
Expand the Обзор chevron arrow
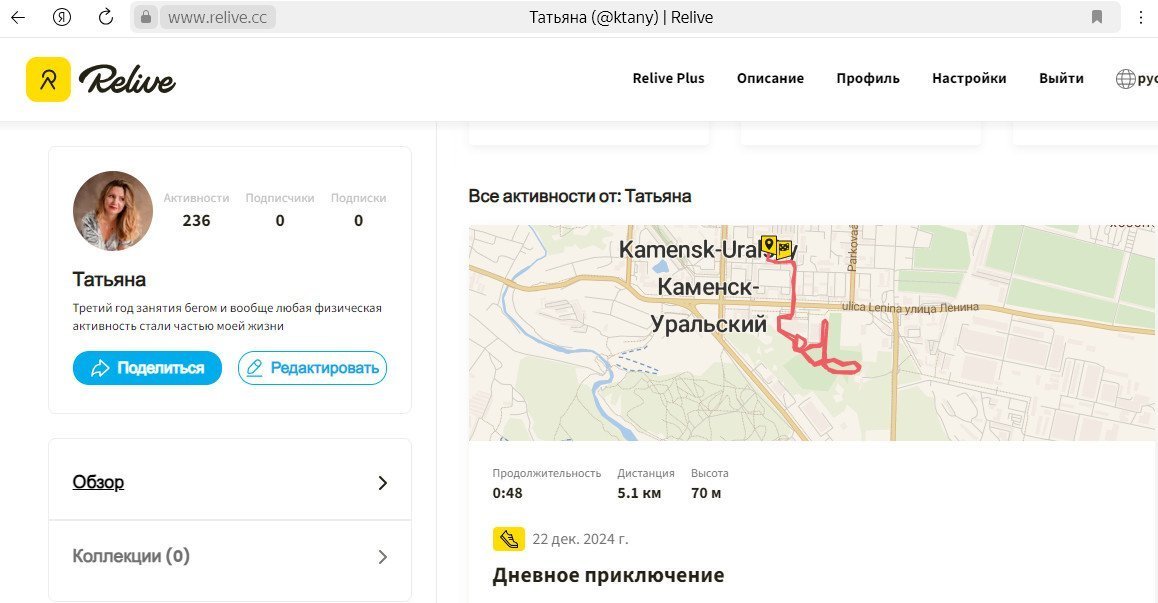[383, 483]
